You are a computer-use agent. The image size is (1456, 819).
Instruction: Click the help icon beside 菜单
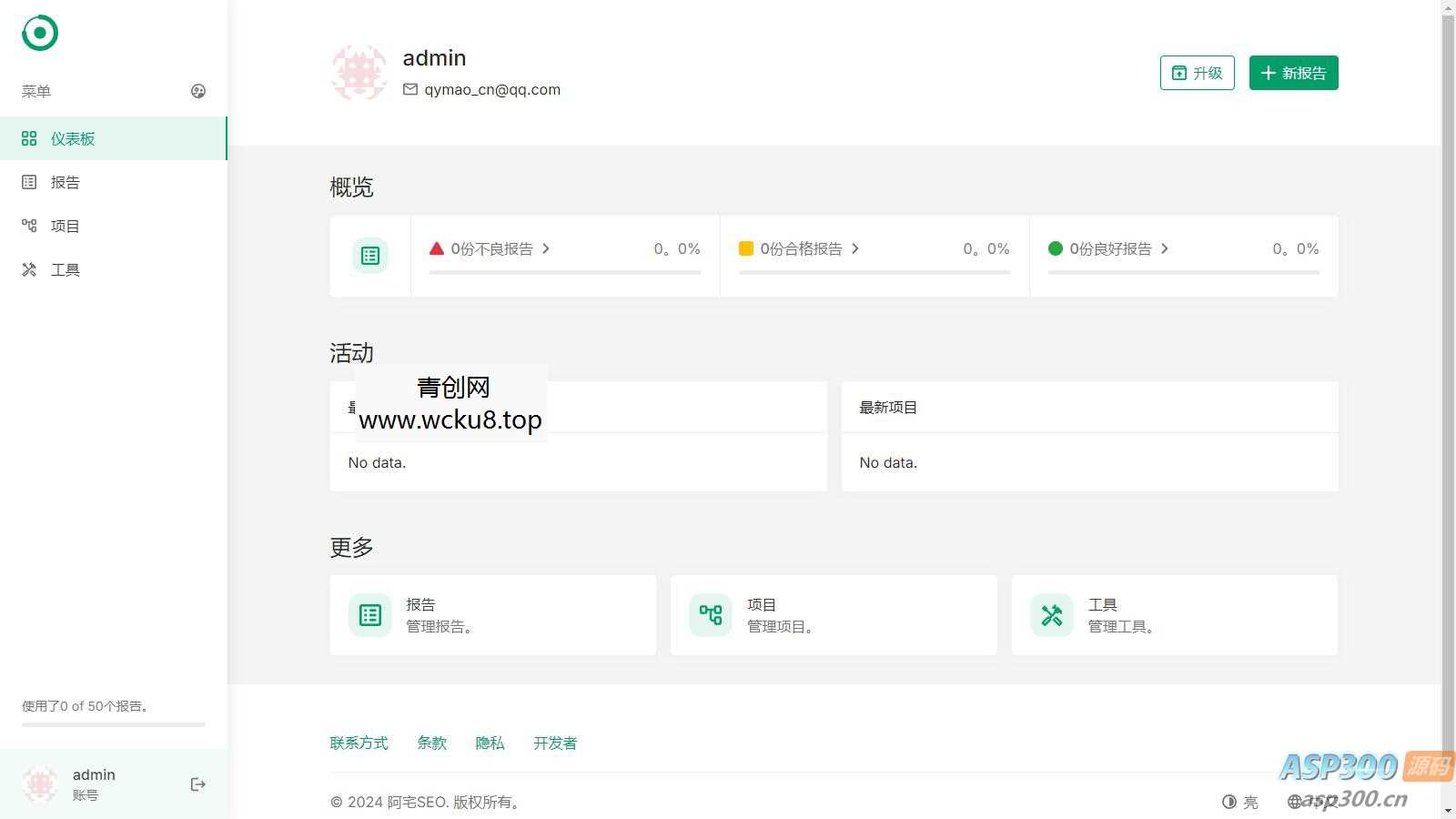point(198,91)
